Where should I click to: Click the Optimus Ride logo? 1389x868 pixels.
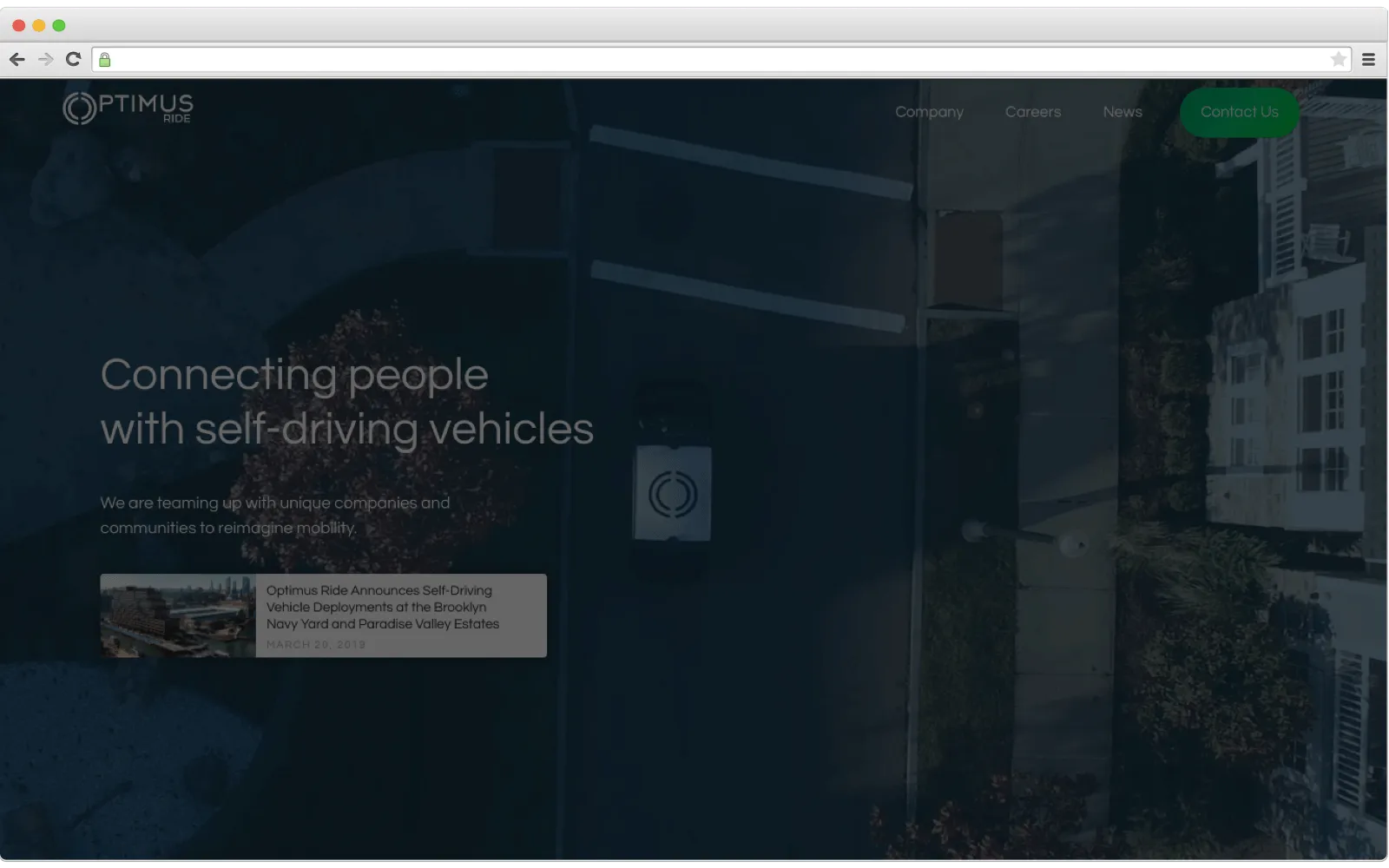click(128, 108)
